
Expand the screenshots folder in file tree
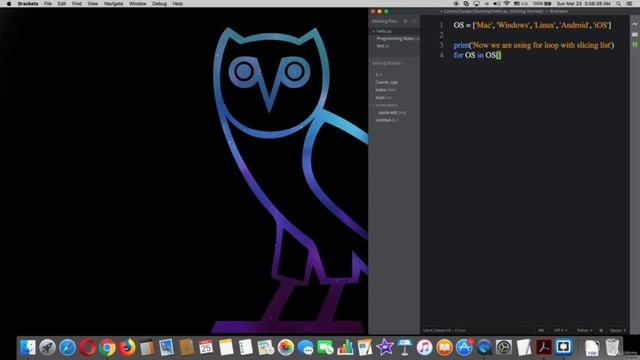[386, 105]
